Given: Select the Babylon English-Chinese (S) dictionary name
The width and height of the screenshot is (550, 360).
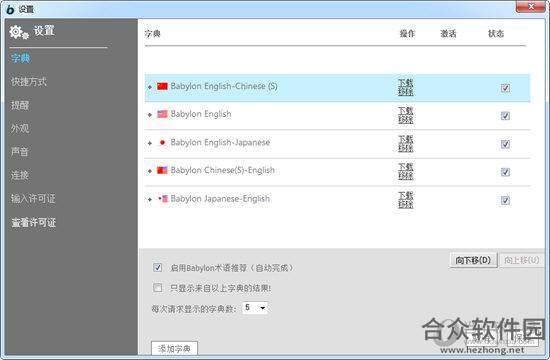Looking at the screenshot, I should 224,86.
